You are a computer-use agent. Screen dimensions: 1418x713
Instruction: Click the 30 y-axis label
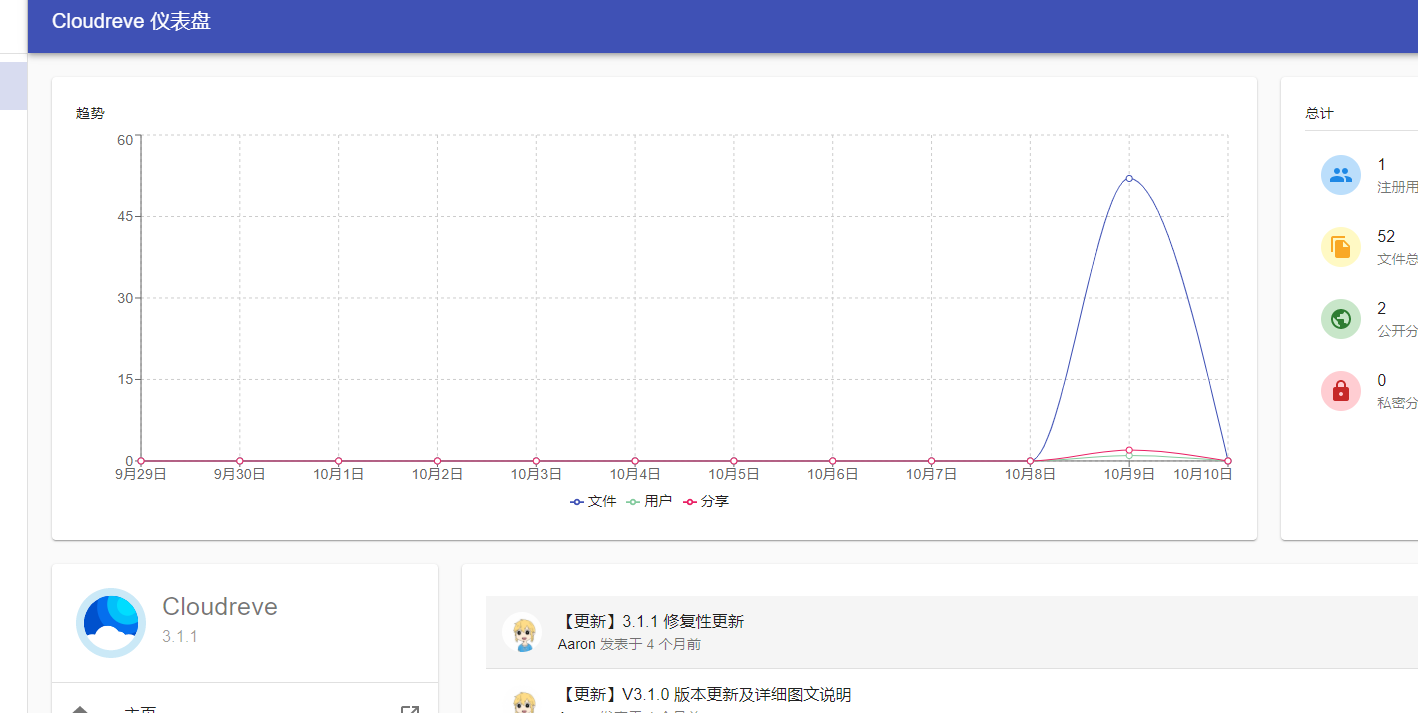[125, 298]
